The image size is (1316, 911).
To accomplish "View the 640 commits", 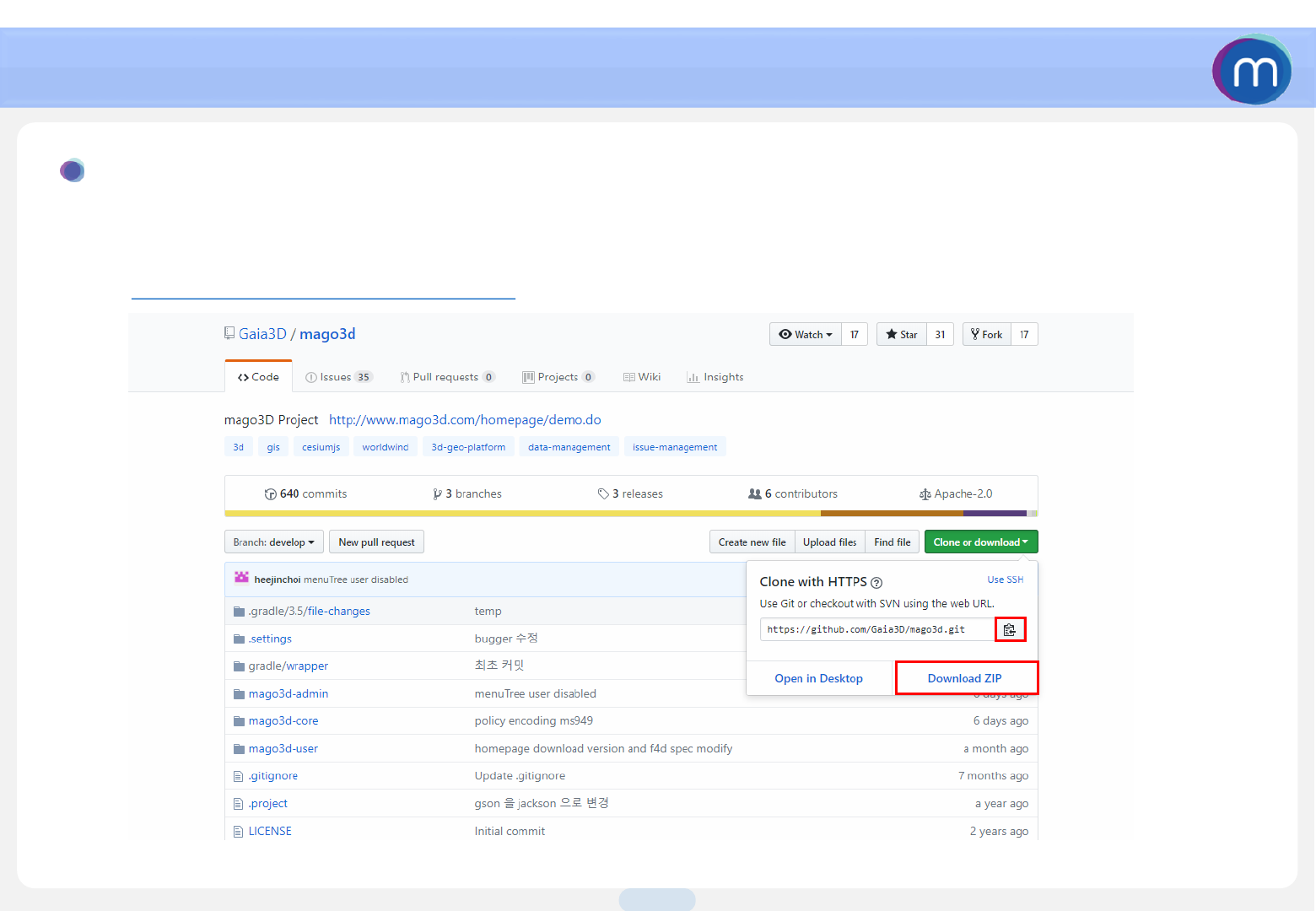I will click(306, 494).
